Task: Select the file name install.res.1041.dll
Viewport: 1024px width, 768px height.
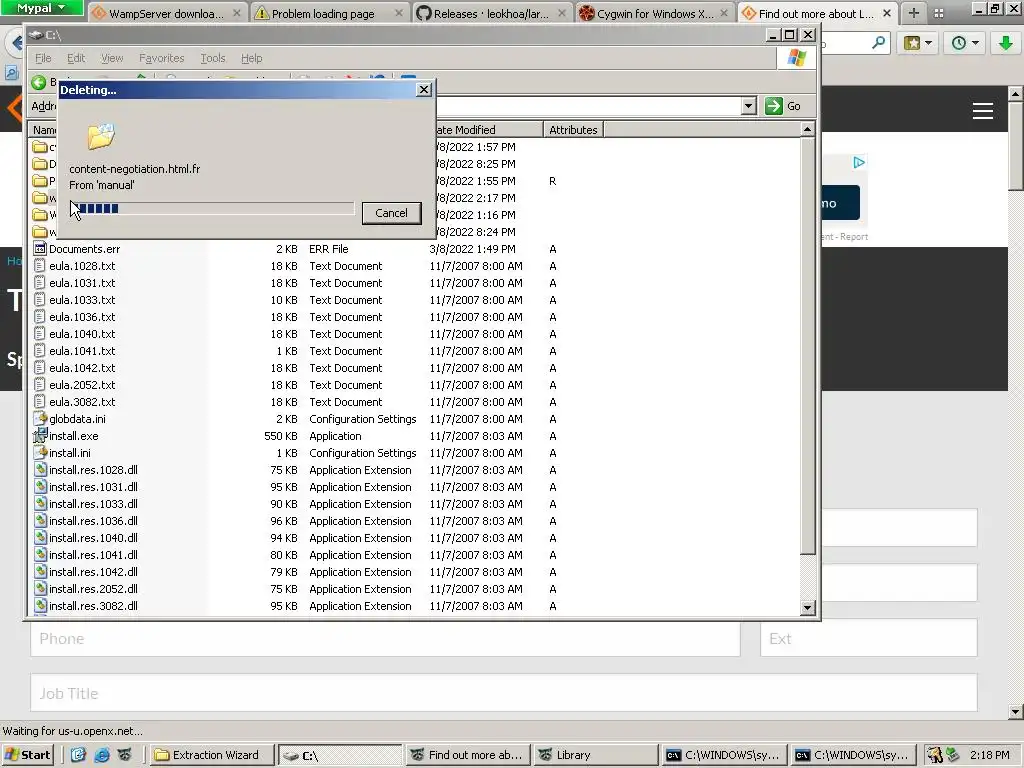Action: point(93,554)
